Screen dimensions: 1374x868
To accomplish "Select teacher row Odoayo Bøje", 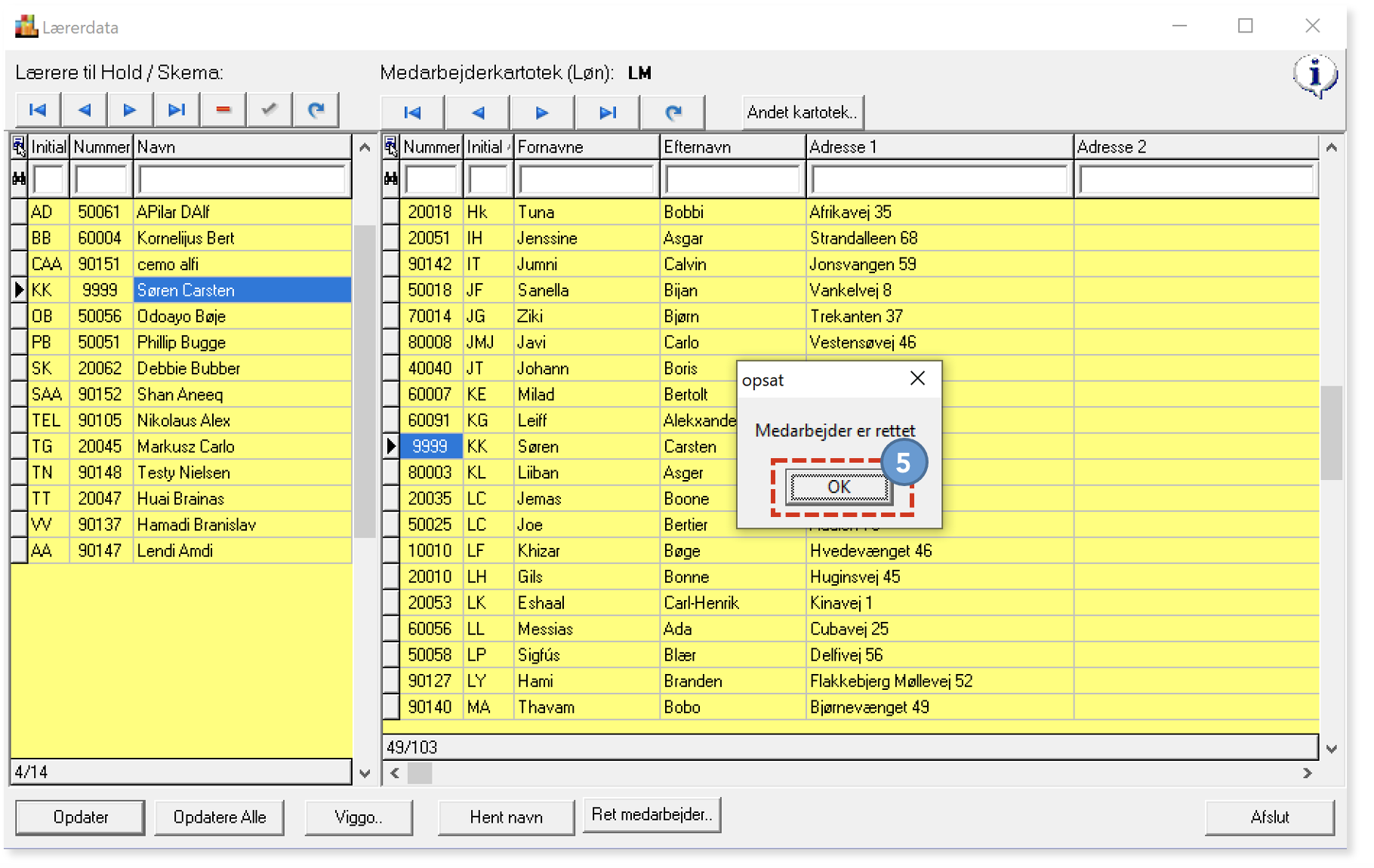I will [181, 316].
